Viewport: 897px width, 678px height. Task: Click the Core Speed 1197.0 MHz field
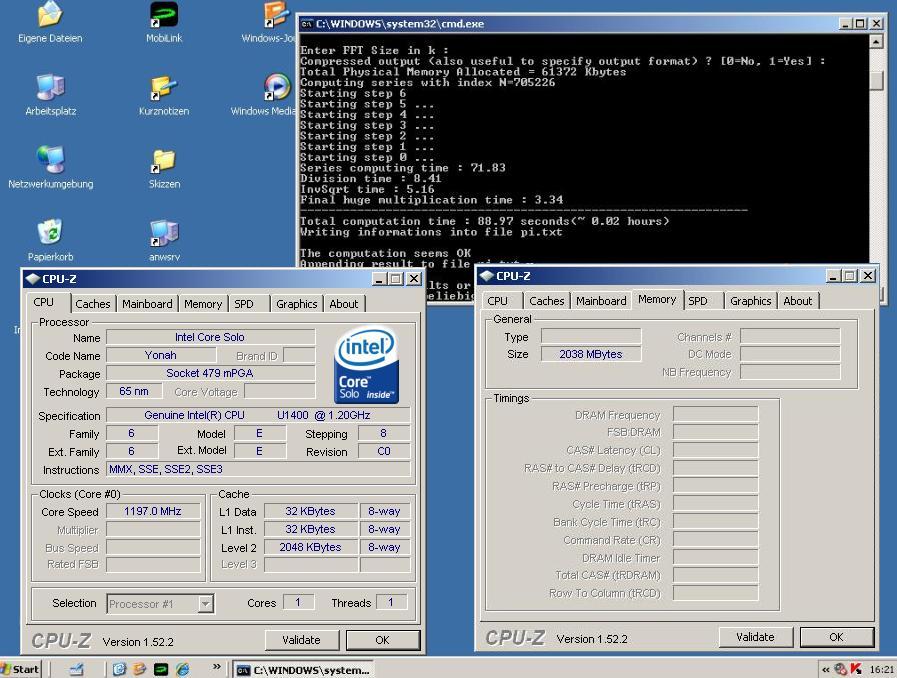(153, 511)
